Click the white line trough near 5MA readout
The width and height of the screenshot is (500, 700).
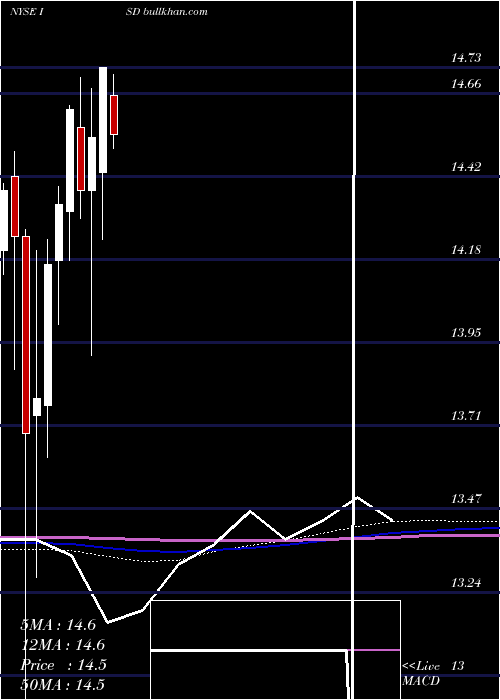point(108,622)
